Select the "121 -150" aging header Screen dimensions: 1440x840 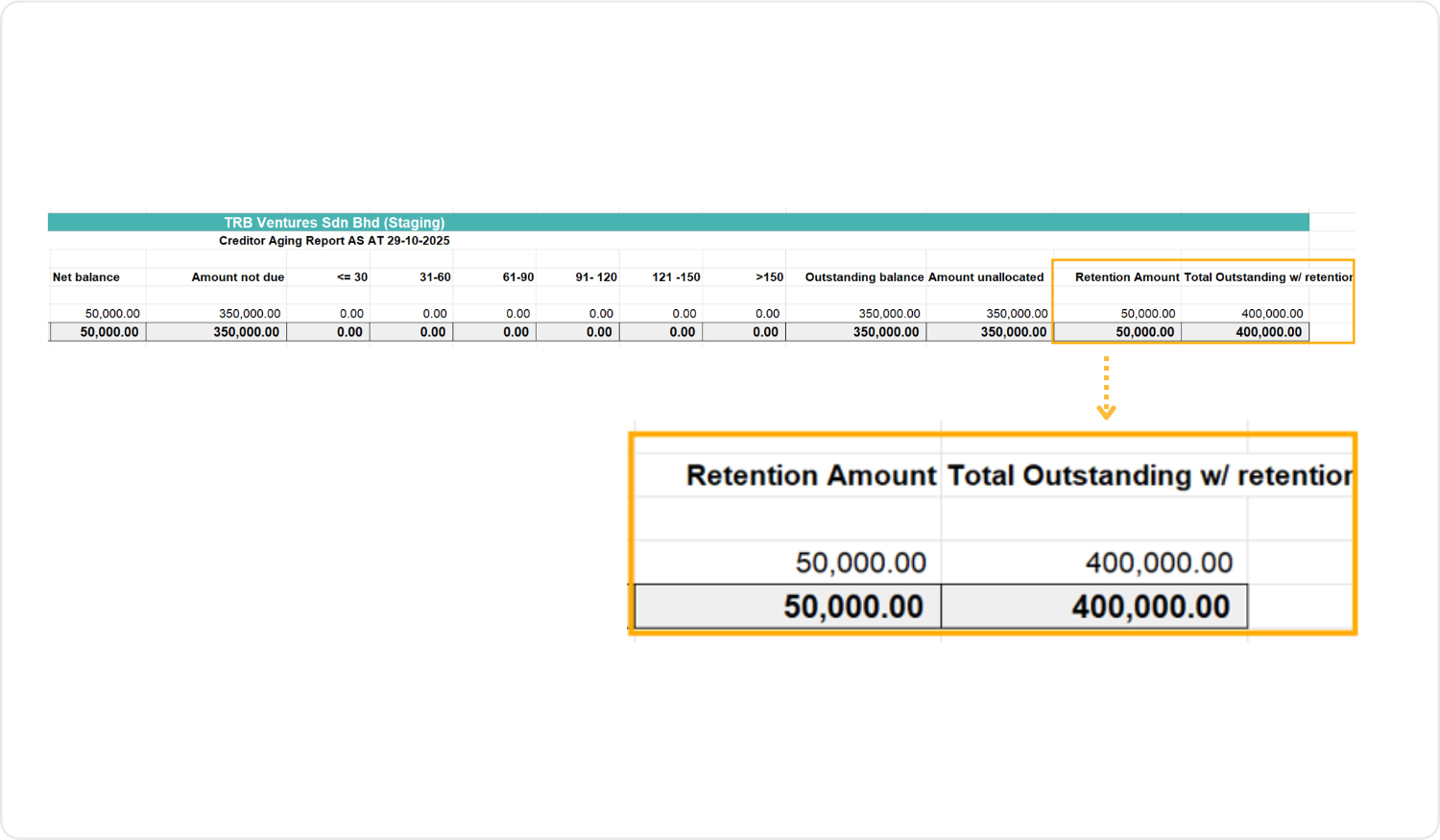(677, 277)
